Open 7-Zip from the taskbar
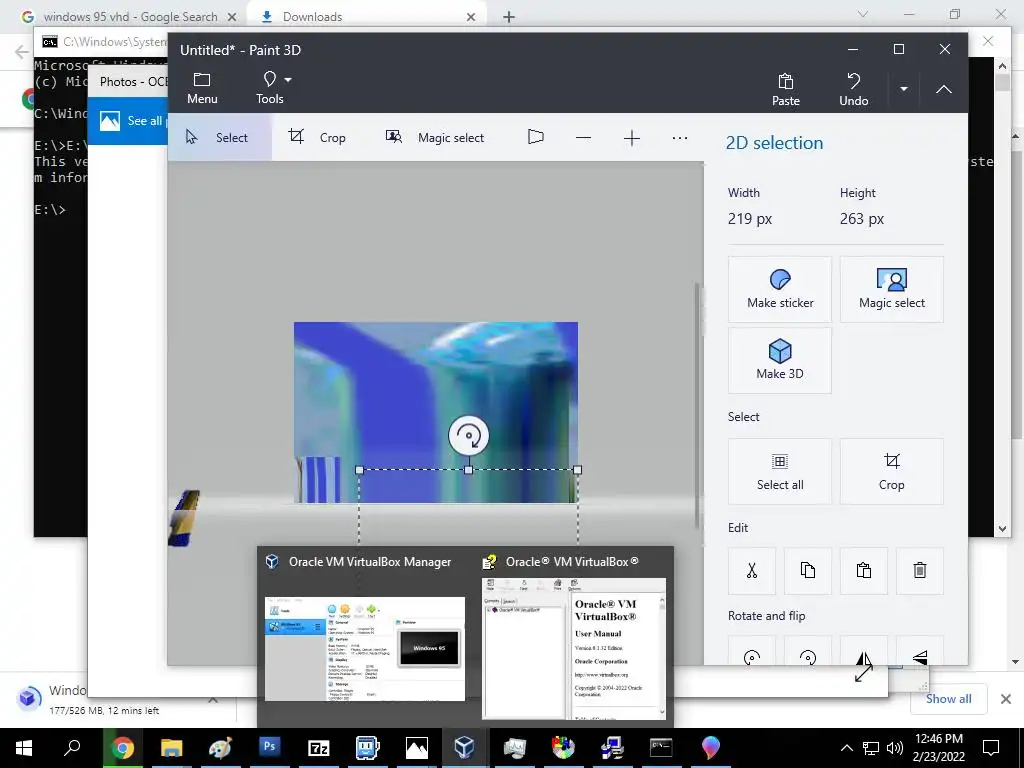The width and height of the screenshot is (1024, 768). pos(318,748)
